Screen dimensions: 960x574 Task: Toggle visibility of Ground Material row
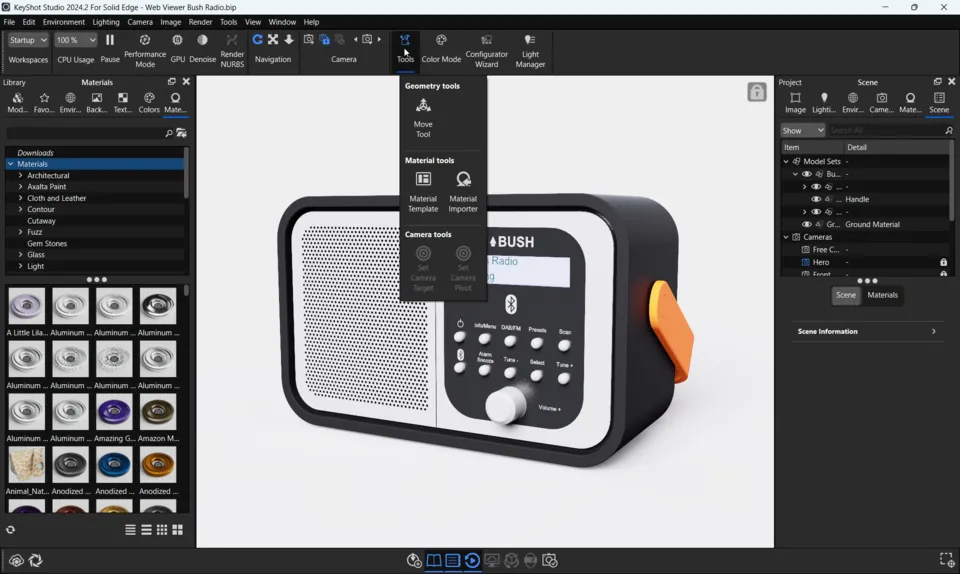807,225
